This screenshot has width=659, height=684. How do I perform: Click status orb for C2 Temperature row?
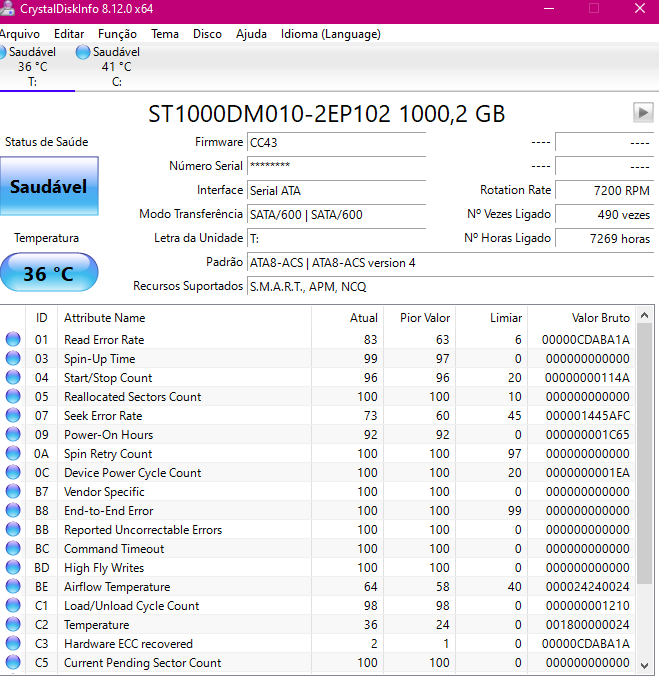(x=13, y=624)
